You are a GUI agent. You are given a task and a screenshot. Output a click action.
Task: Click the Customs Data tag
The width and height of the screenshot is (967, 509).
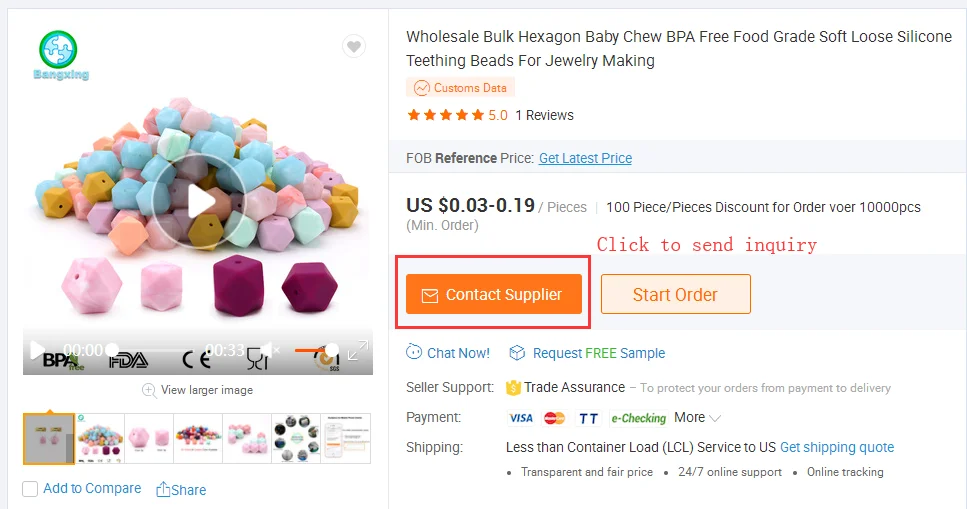click(x=460, y=88)
